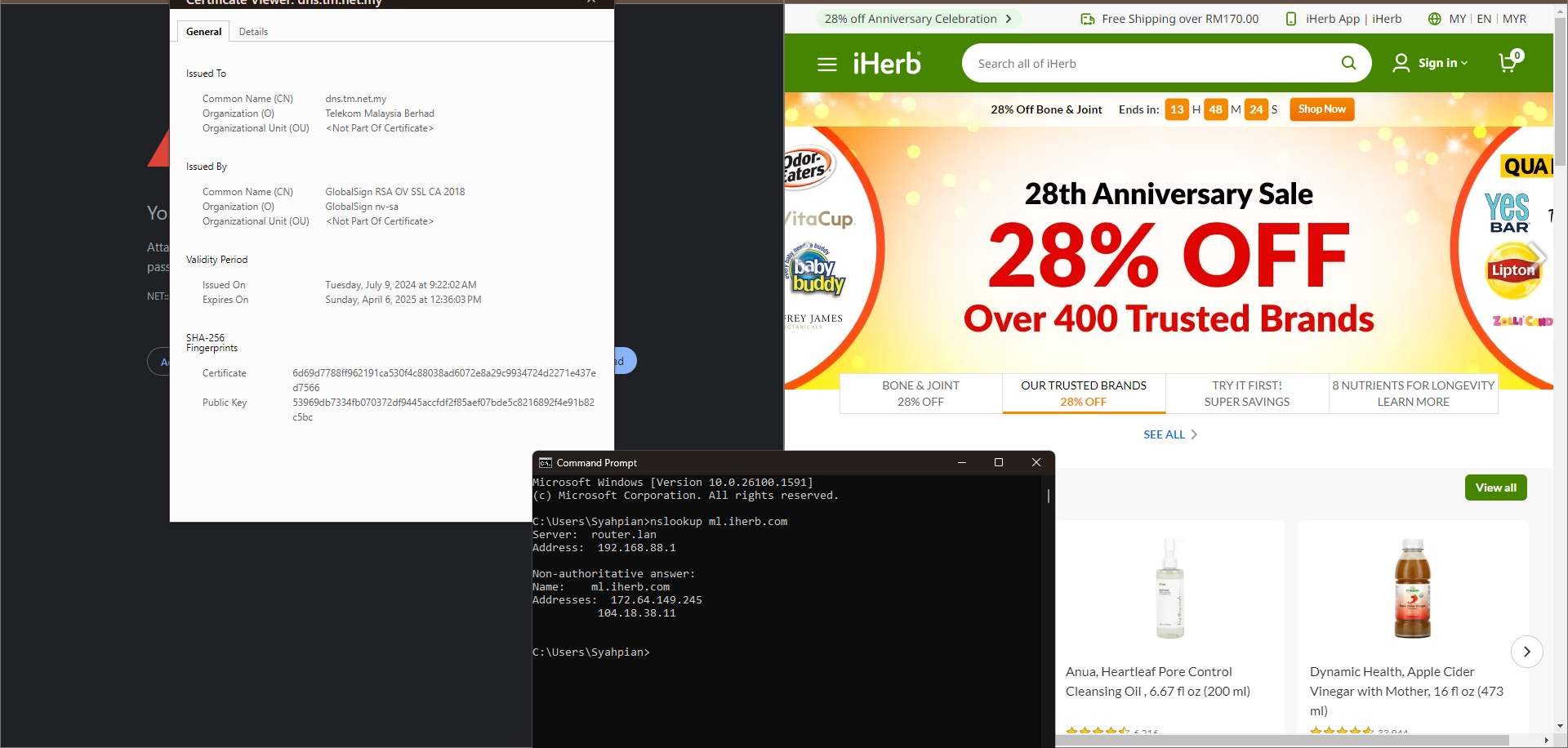The height and width of the screenshot is (748, 1568).
Task: Open Dynamic Health Apple Cider Vinegar product
Action: pos(1406,691)
